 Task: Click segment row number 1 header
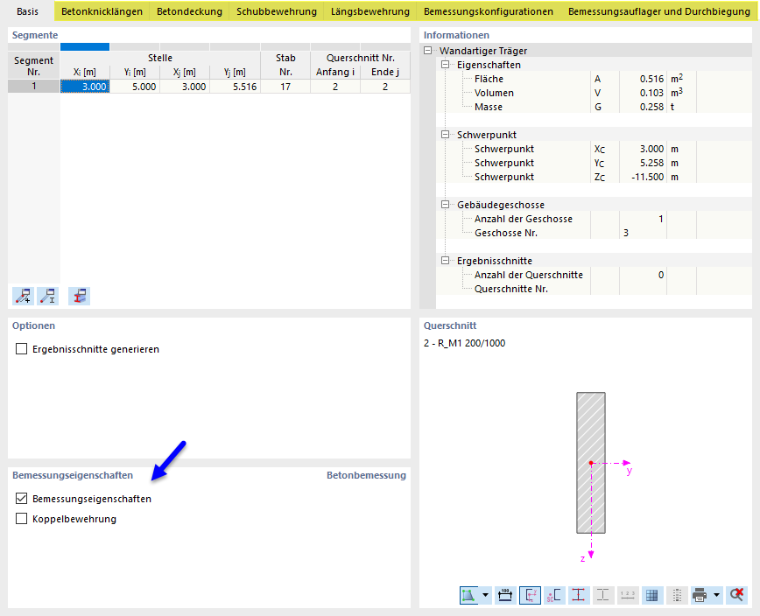click(34, 86)
